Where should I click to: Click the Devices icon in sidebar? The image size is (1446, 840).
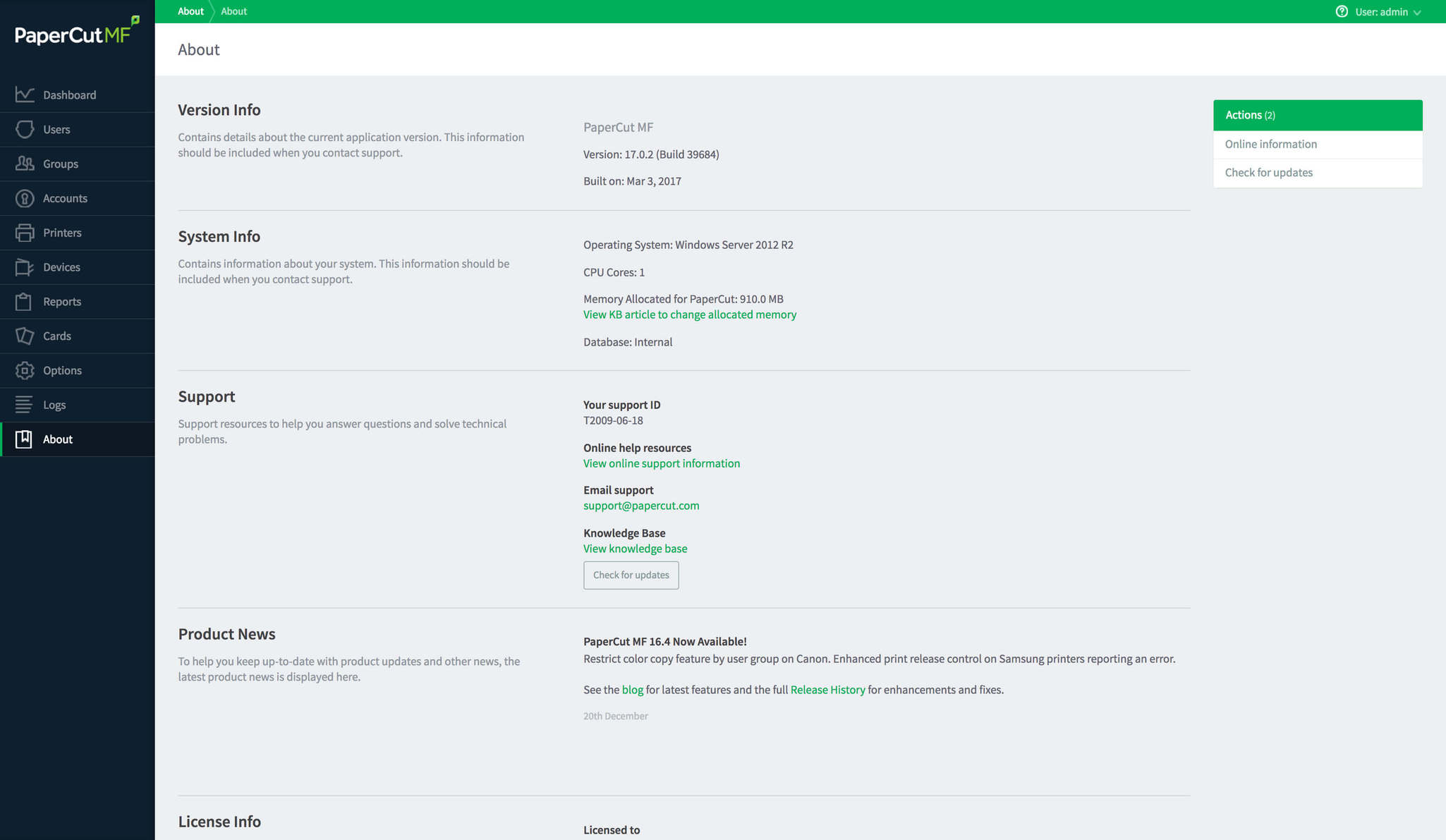pyautogui.click(x=25, y=267)
